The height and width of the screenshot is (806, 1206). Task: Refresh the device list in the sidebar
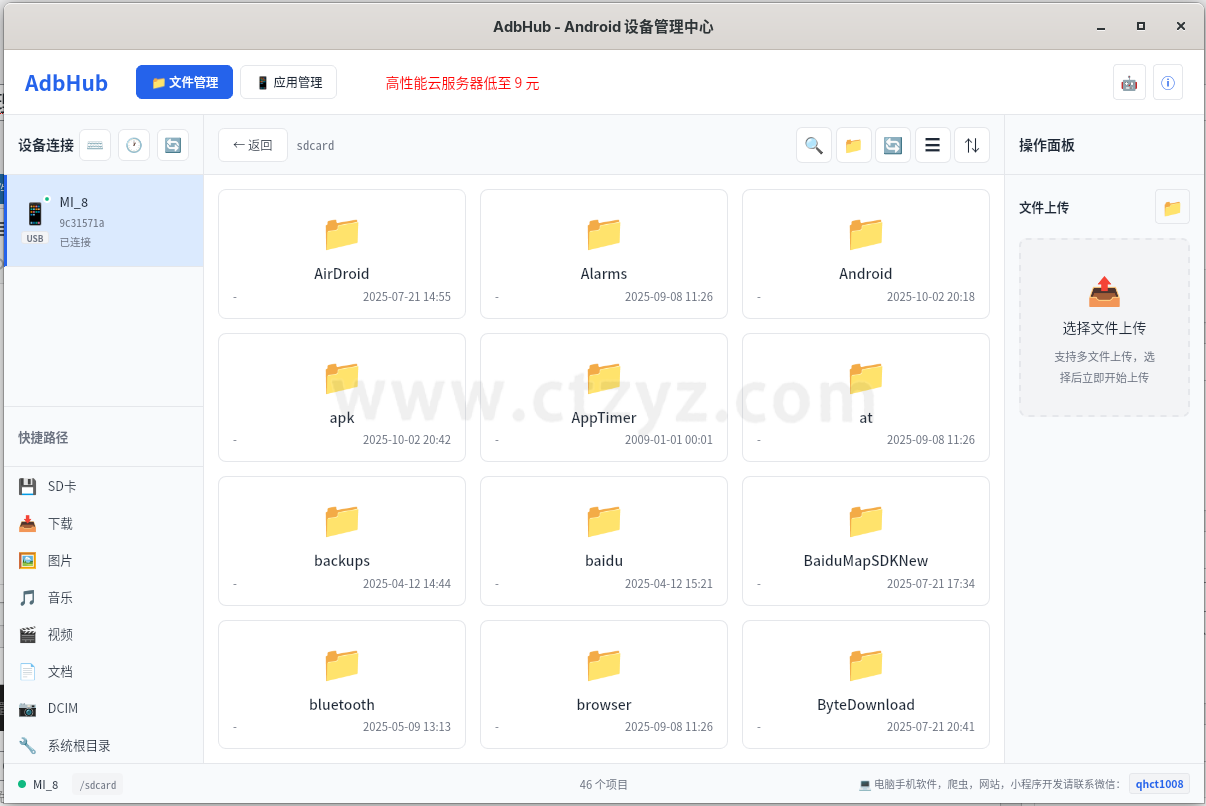tap(173, 145)
